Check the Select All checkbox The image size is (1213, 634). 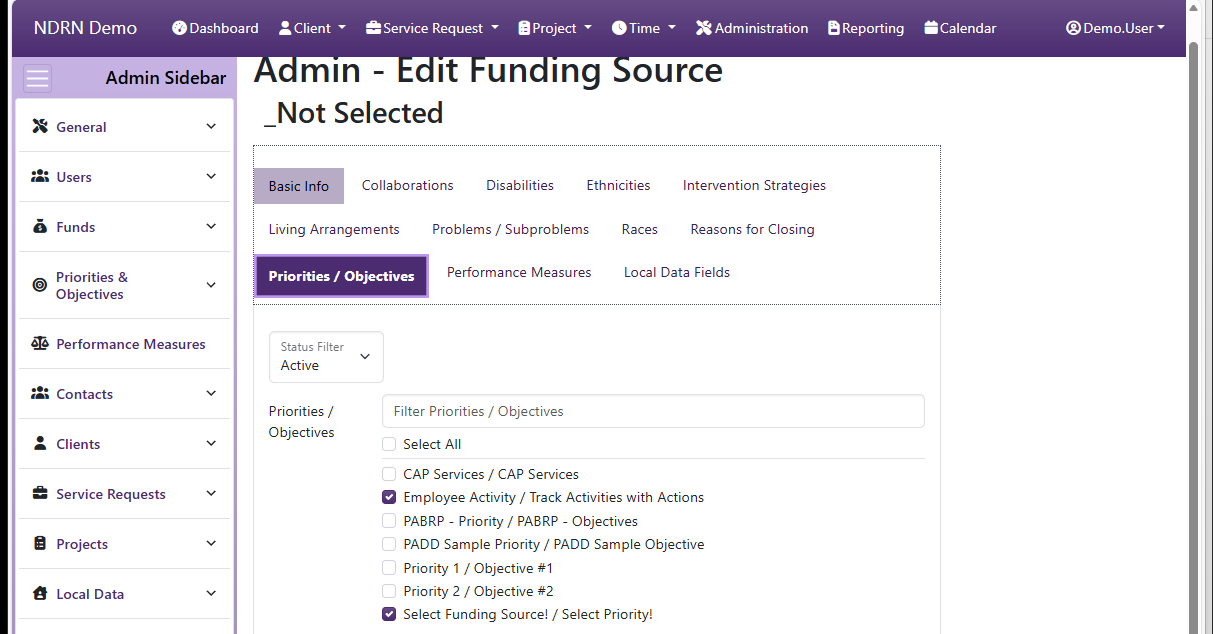tap(389, 444)
